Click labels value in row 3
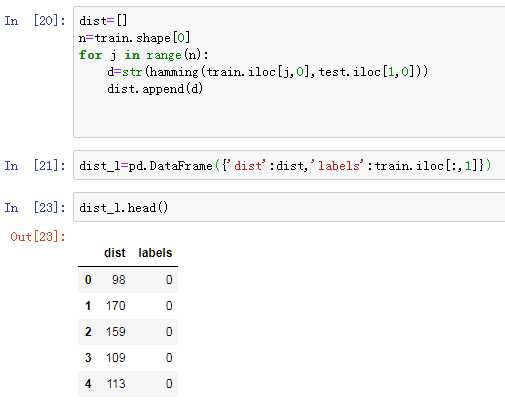 (x=169, y=358)
